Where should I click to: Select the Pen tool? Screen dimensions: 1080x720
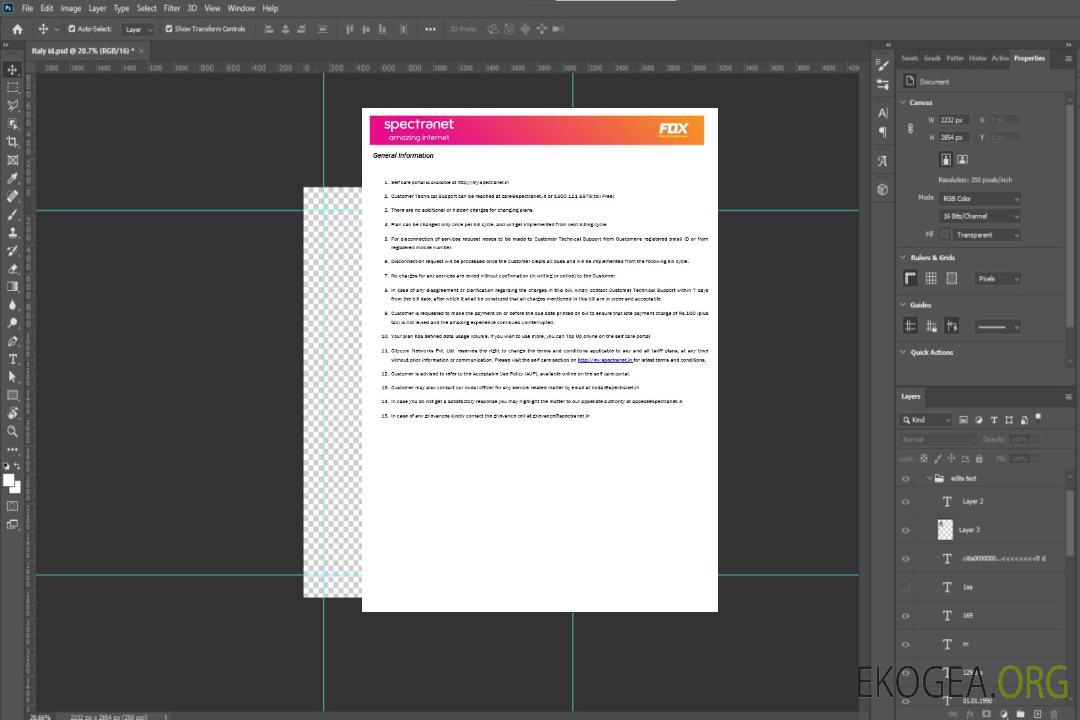coord(12,341)
